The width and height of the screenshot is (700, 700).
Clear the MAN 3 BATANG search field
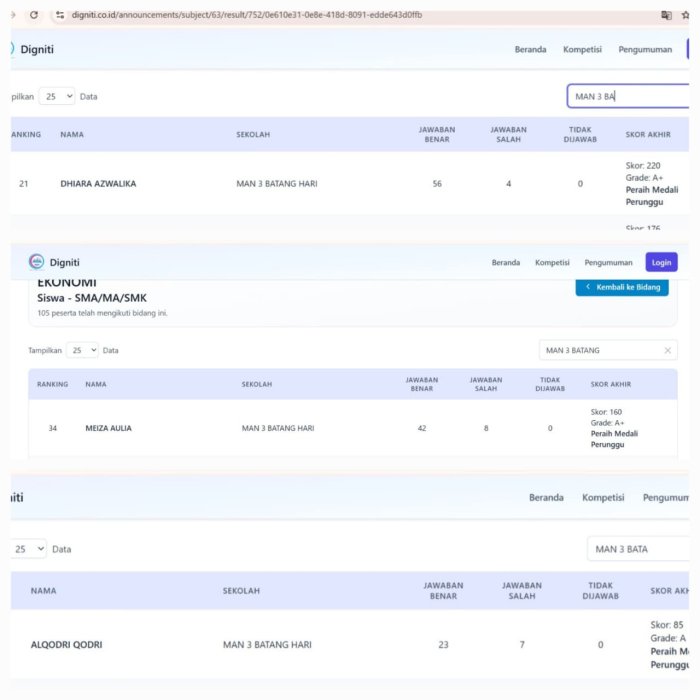(667, 350)
